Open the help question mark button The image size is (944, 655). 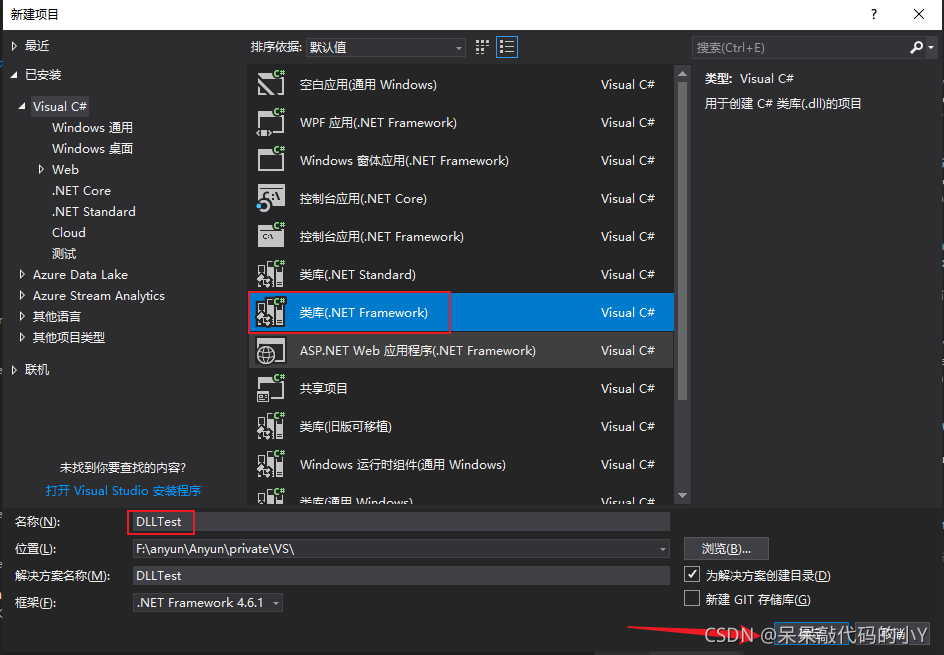tap(874, 14)
